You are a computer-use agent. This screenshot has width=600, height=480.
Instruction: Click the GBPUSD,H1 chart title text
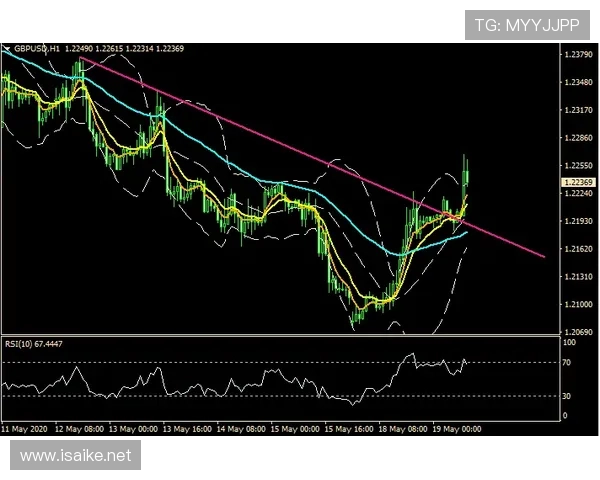[x=37, y=48]
